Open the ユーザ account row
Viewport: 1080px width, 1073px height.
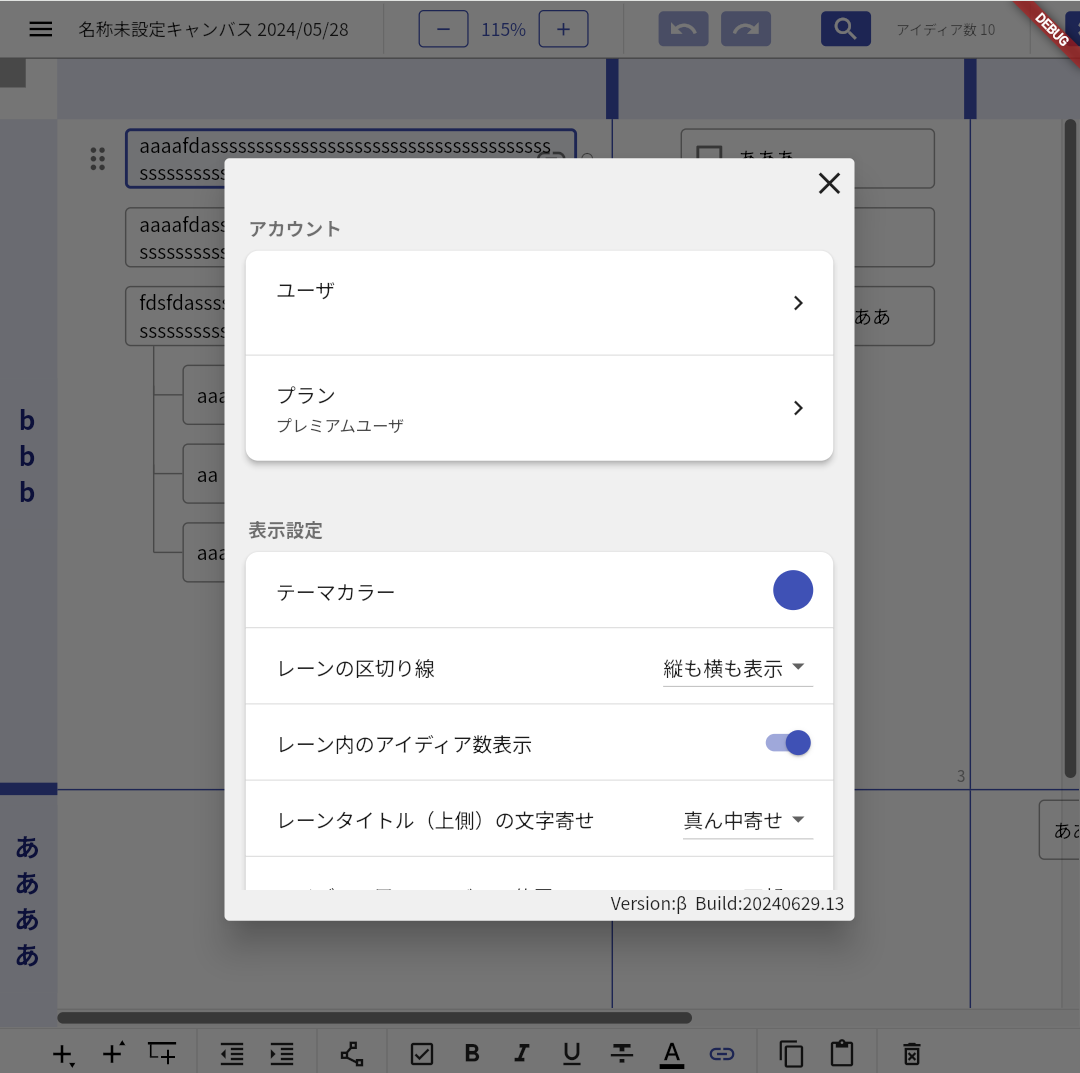pyautogui.click(x=539, y=303)
